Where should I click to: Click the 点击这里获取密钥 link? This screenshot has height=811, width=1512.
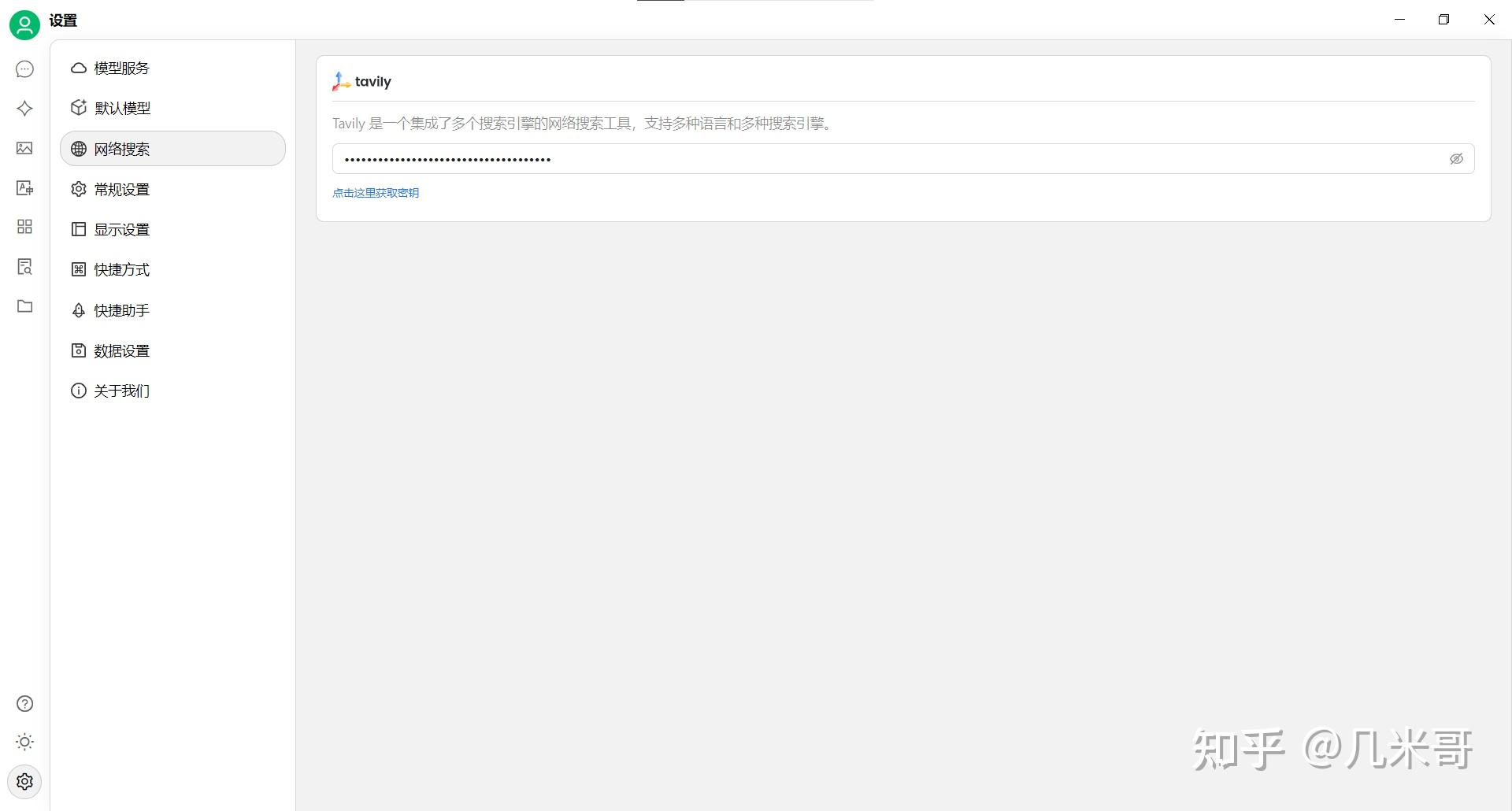click(x=376, y=193)
